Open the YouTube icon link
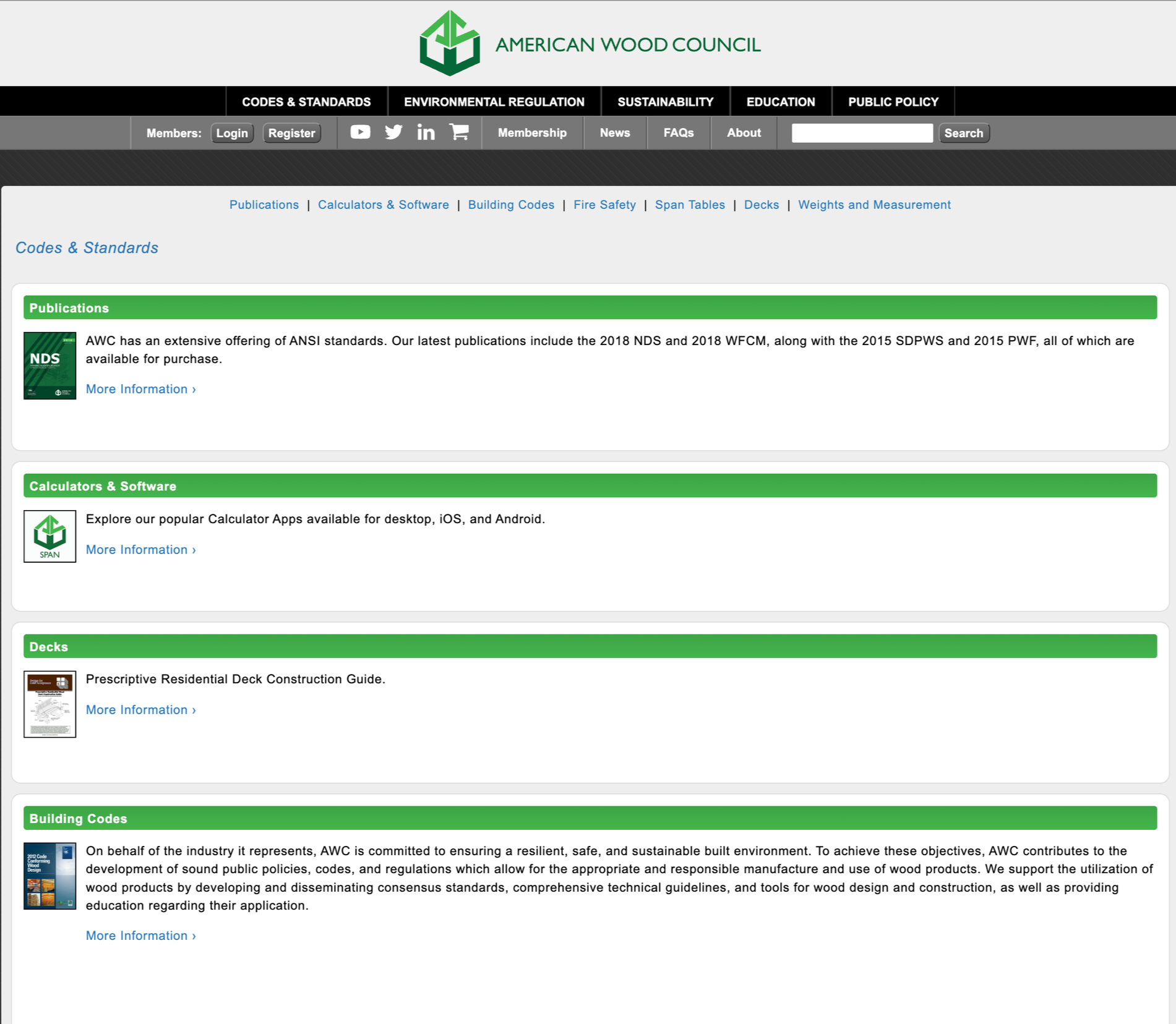Viewport: 1176px width, 1024px height. pos(360,132)
